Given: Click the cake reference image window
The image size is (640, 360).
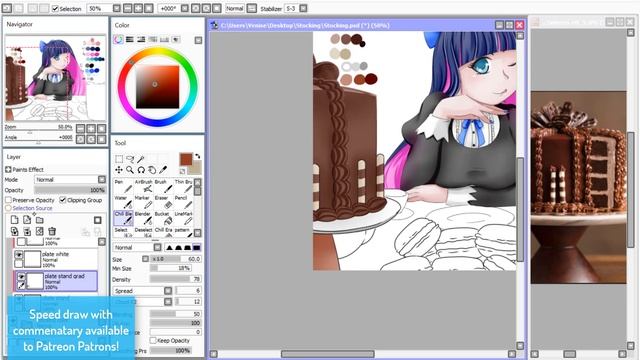Looking at the screenshot, I should pos(578,187).
